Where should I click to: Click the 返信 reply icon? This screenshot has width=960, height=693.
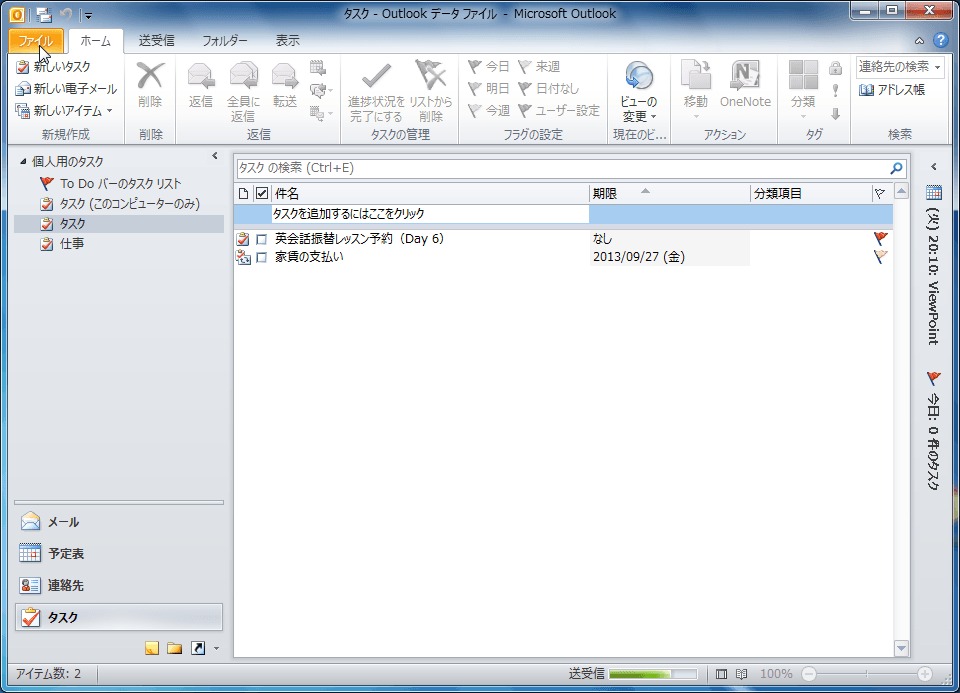(x=201, y=76)
